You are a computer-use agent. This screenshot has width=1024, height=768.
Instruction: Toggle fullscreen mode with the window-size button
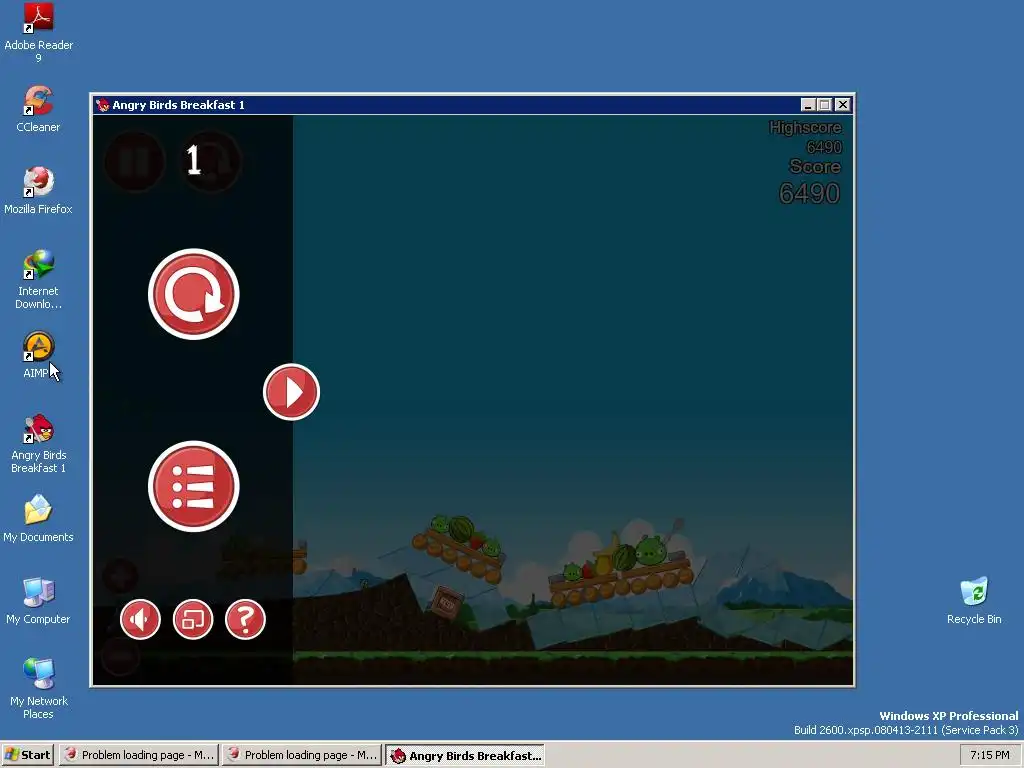click(193, 619)
